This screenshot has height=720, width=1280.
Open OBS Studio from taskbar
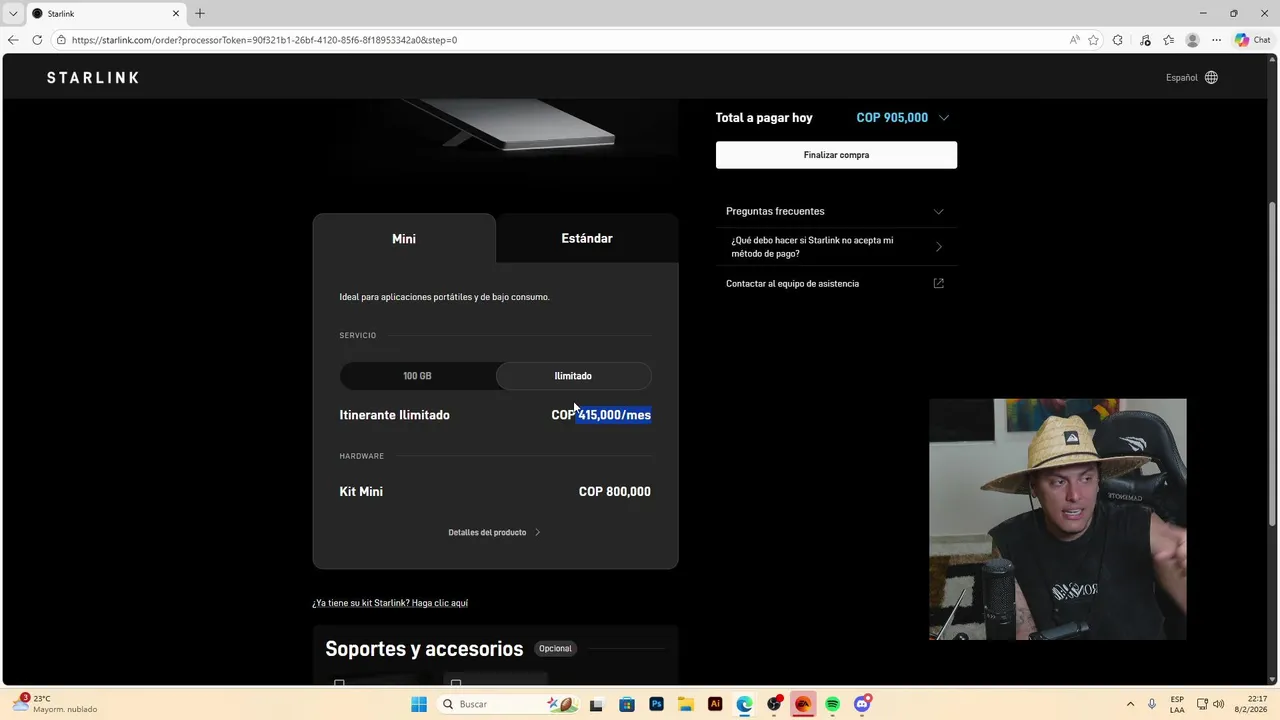pyautogui.click(x=774, y=704)
